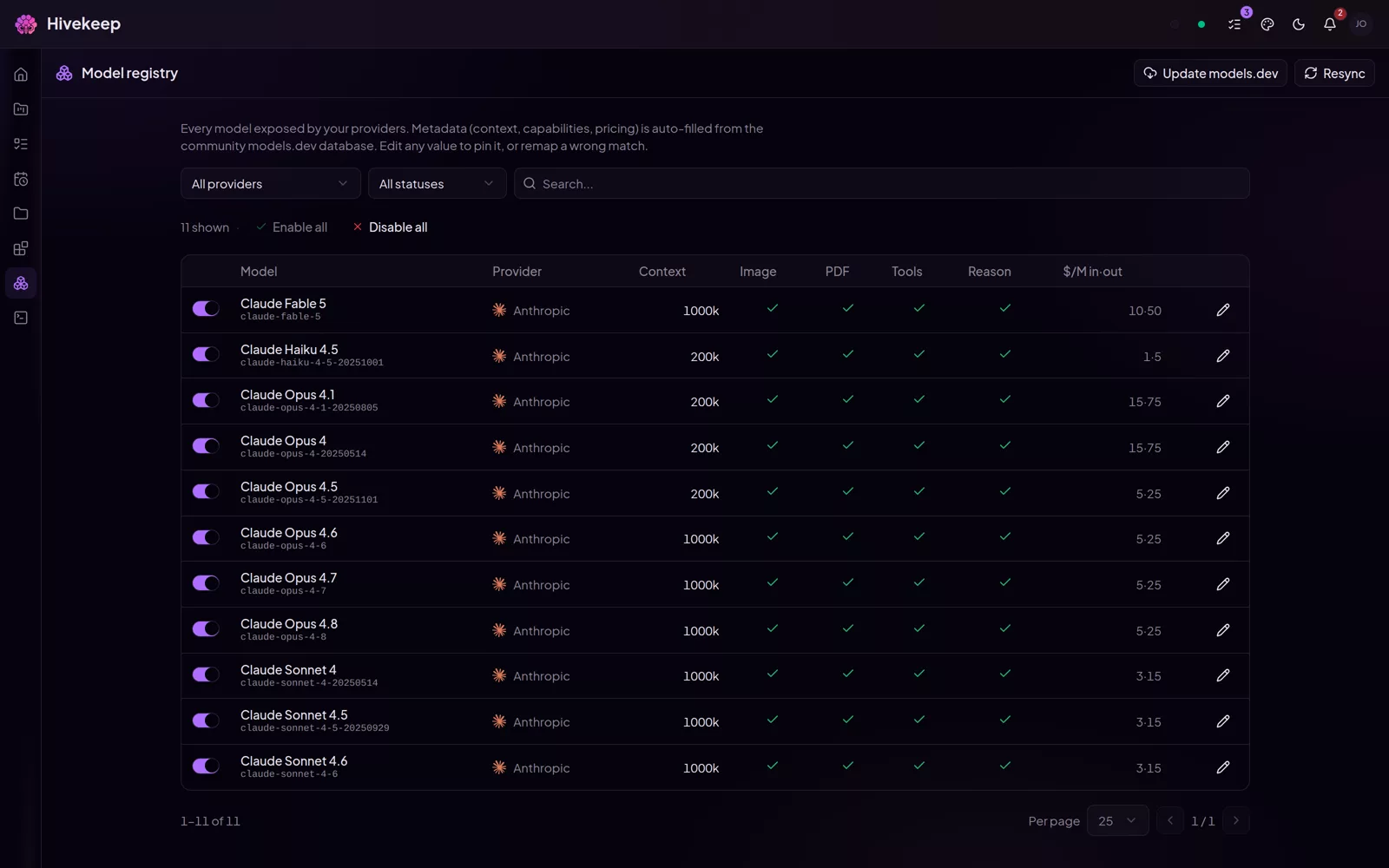
Task: Open the calendar clock sidebar icon
Action: (x=21, y=179)
